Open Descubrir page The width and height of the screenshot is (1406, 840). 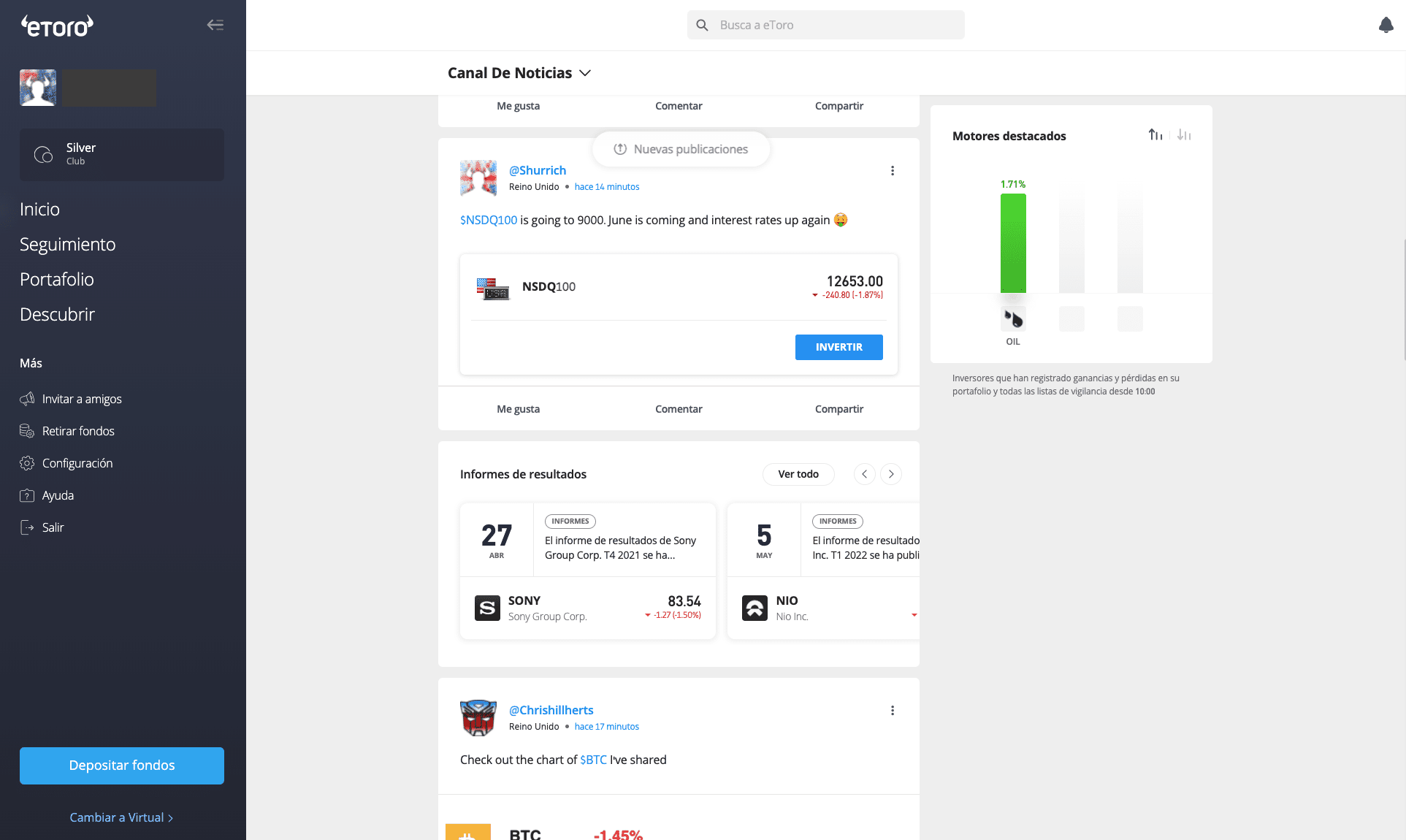tap(57, 314)
